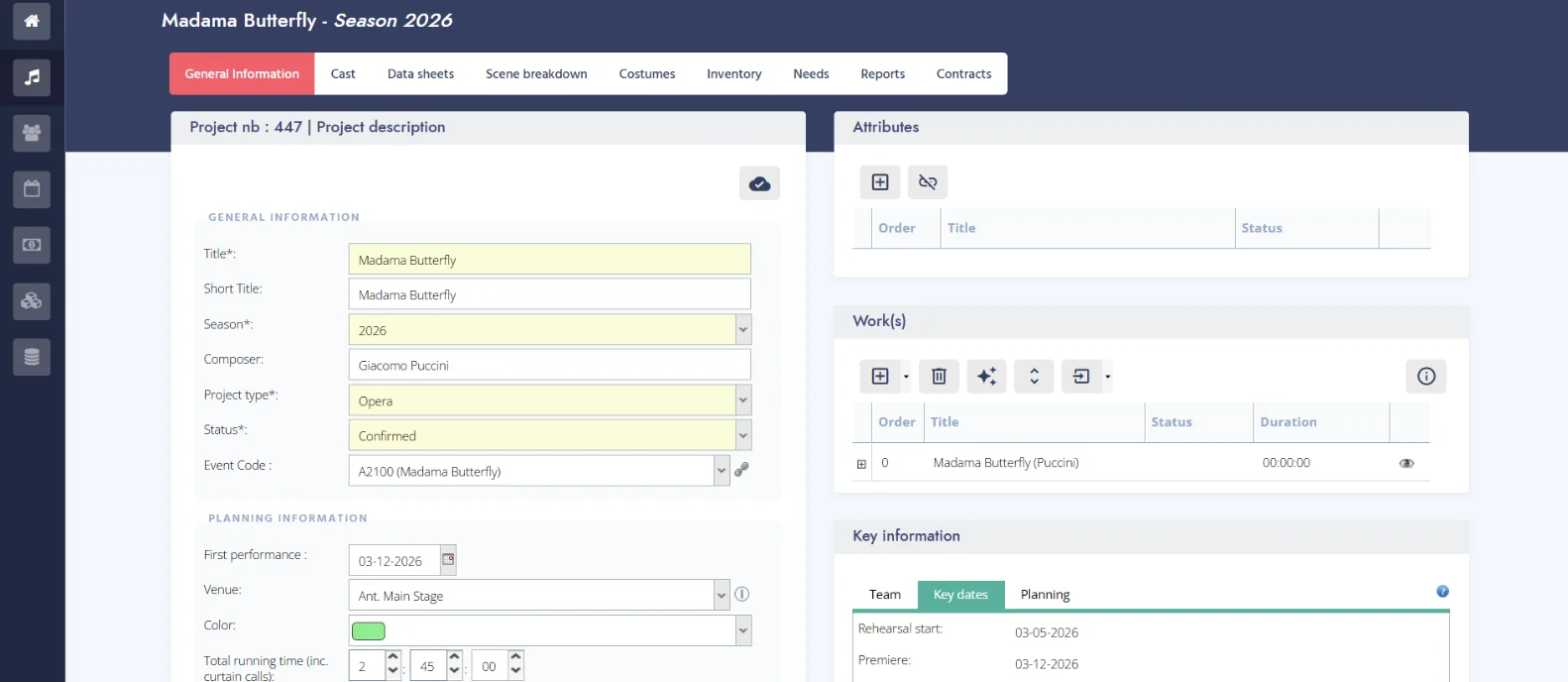The image size is (1568, 682).
Task: Click the home icon in sidebar
Action: point(32,21)
